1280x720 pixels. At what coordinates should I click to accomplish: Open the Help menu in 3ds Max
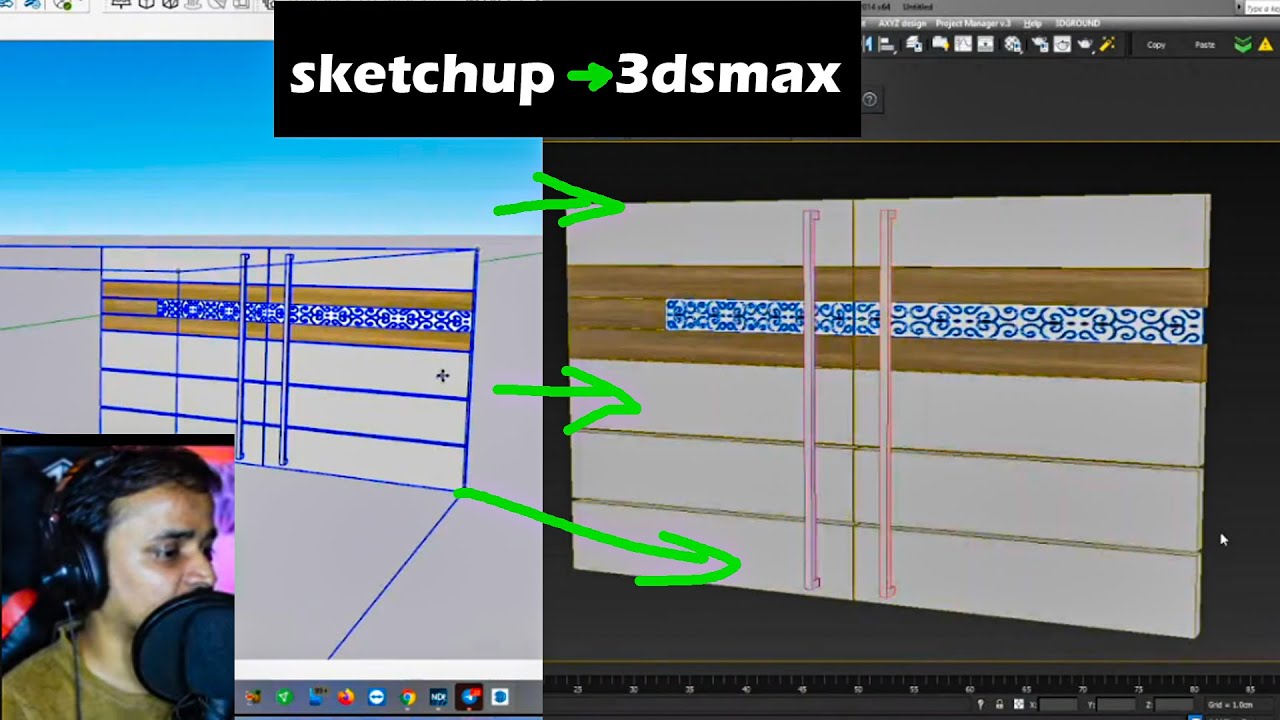[1033, 23]
